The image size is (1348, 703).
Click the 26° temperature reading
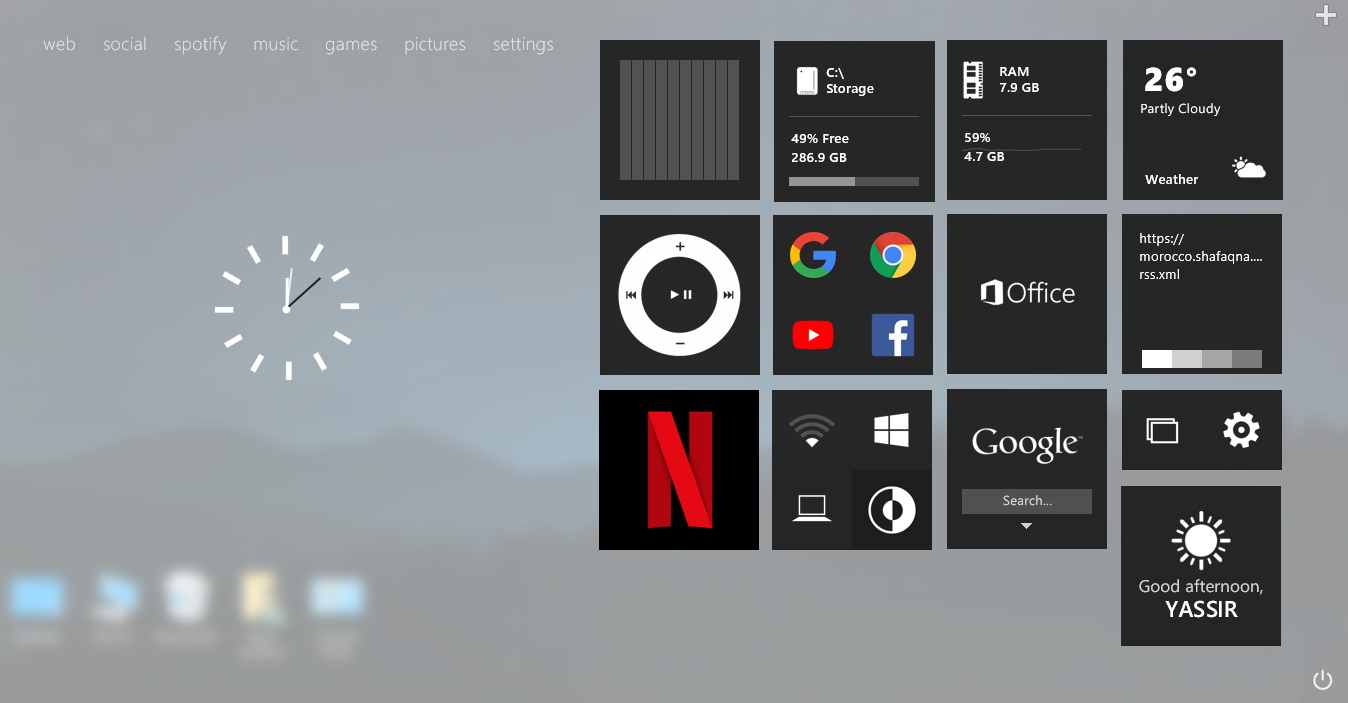pos(1170,79)
